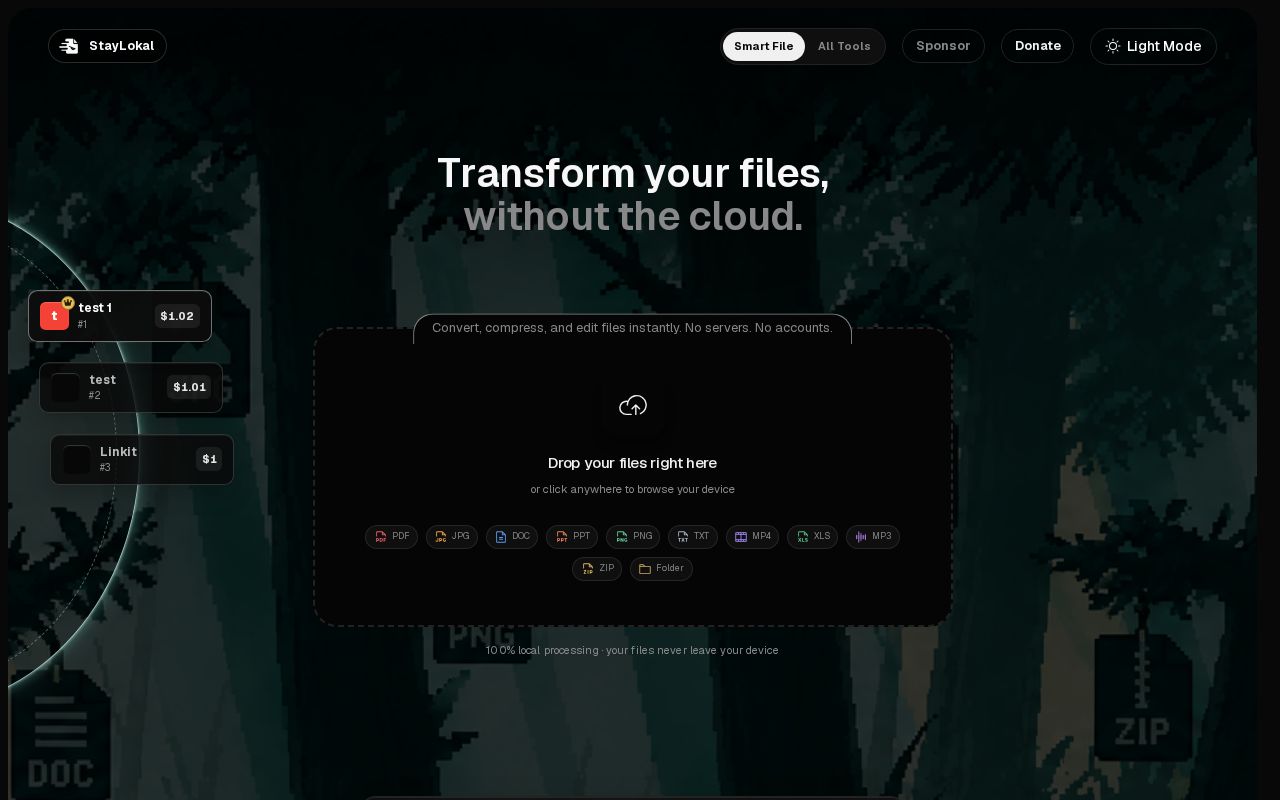Click the sun icon in Light Mode
This screenshot has height=800, width=1280.
[x=1112, y=46]
